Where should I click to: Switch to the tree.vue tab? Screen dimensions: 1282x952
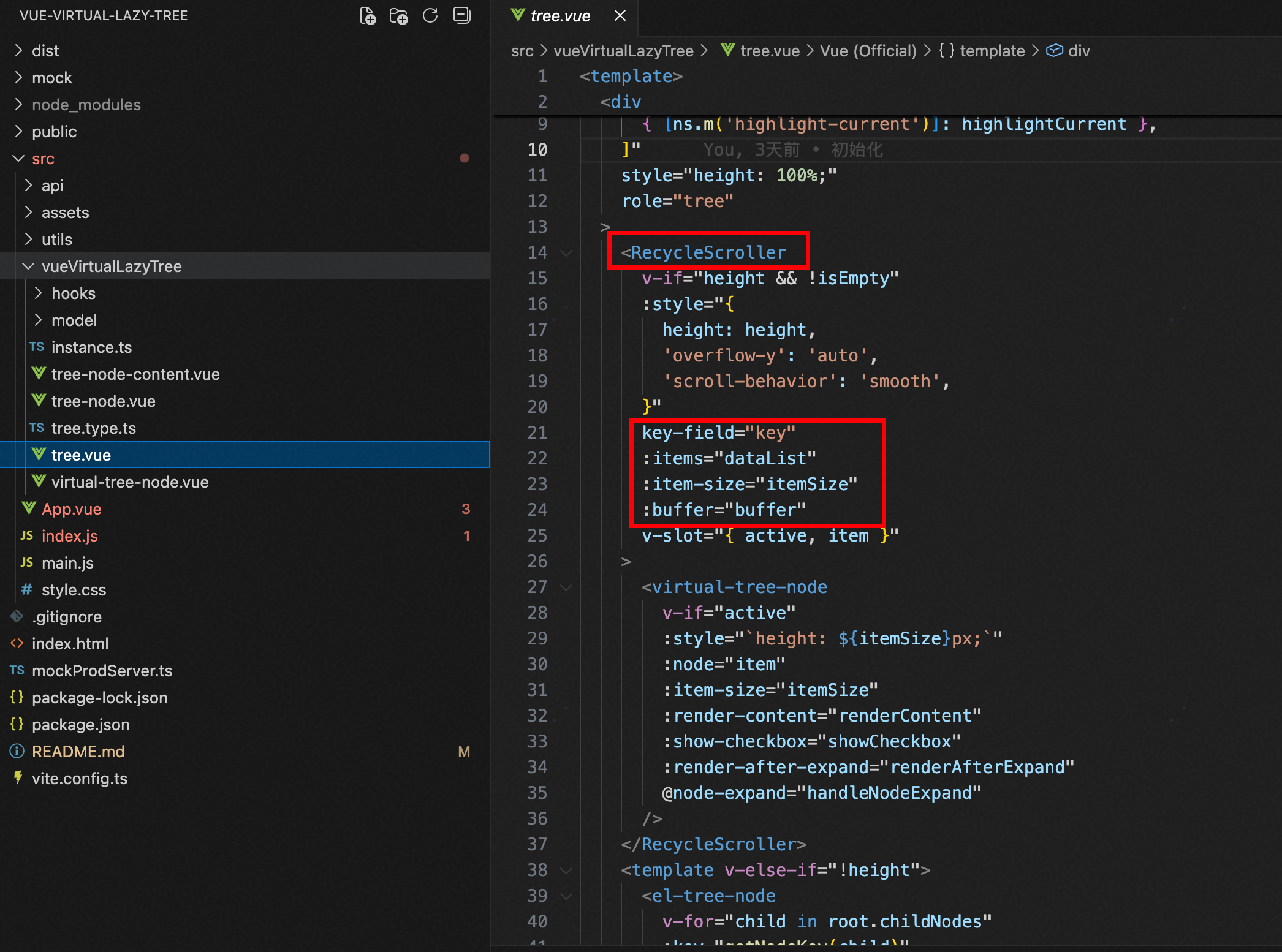(559, 16)
